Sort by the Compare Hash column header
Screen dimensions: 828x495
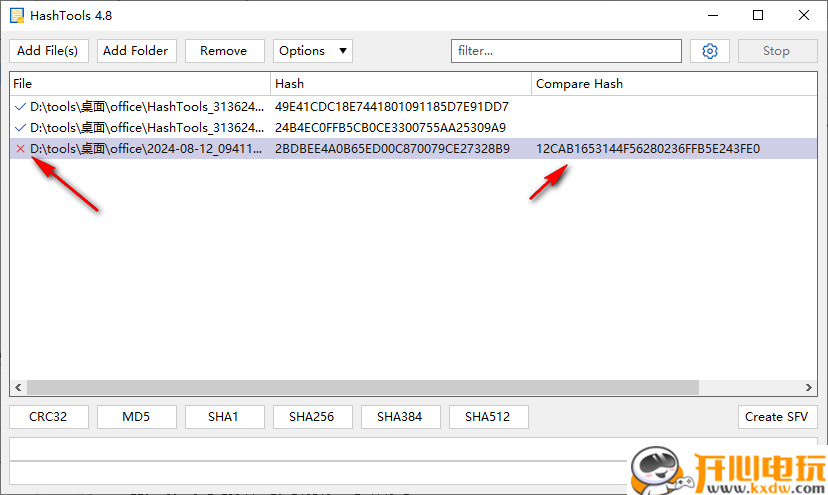coord(674,84)
